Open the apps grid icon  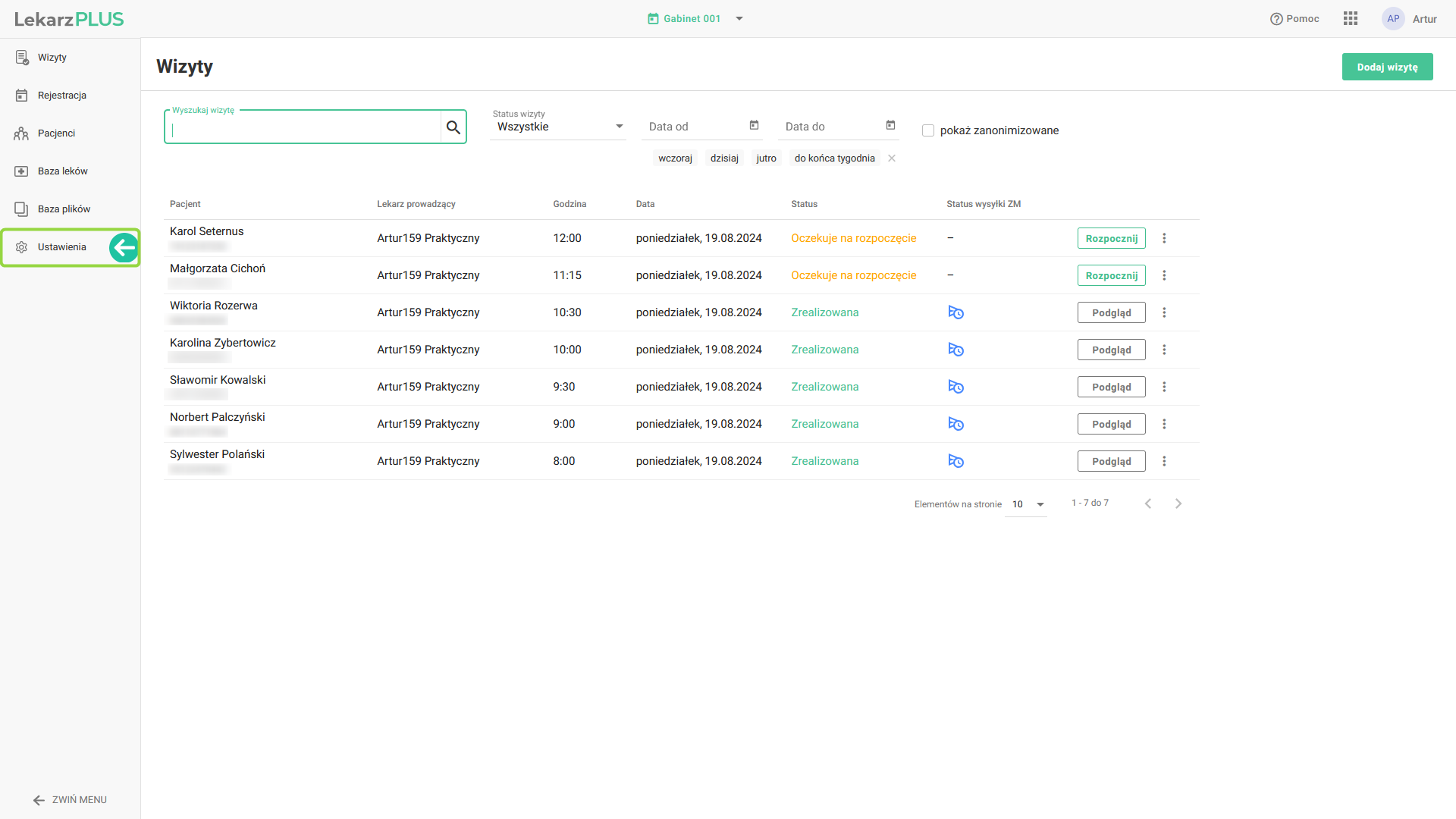pyautogui.click(x=1350, y=19)
